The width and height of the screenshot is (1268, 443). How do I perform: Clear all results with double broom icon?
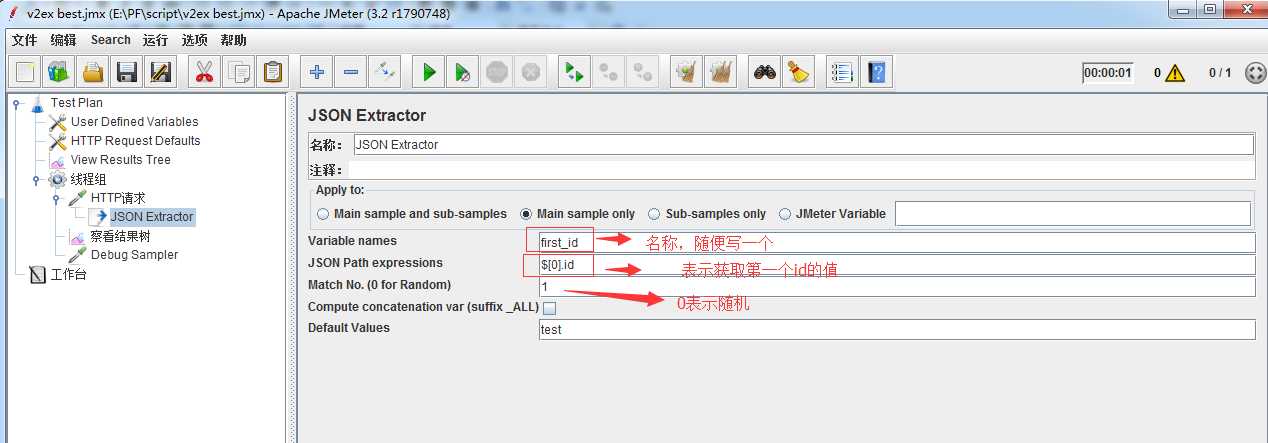(721, 72)
